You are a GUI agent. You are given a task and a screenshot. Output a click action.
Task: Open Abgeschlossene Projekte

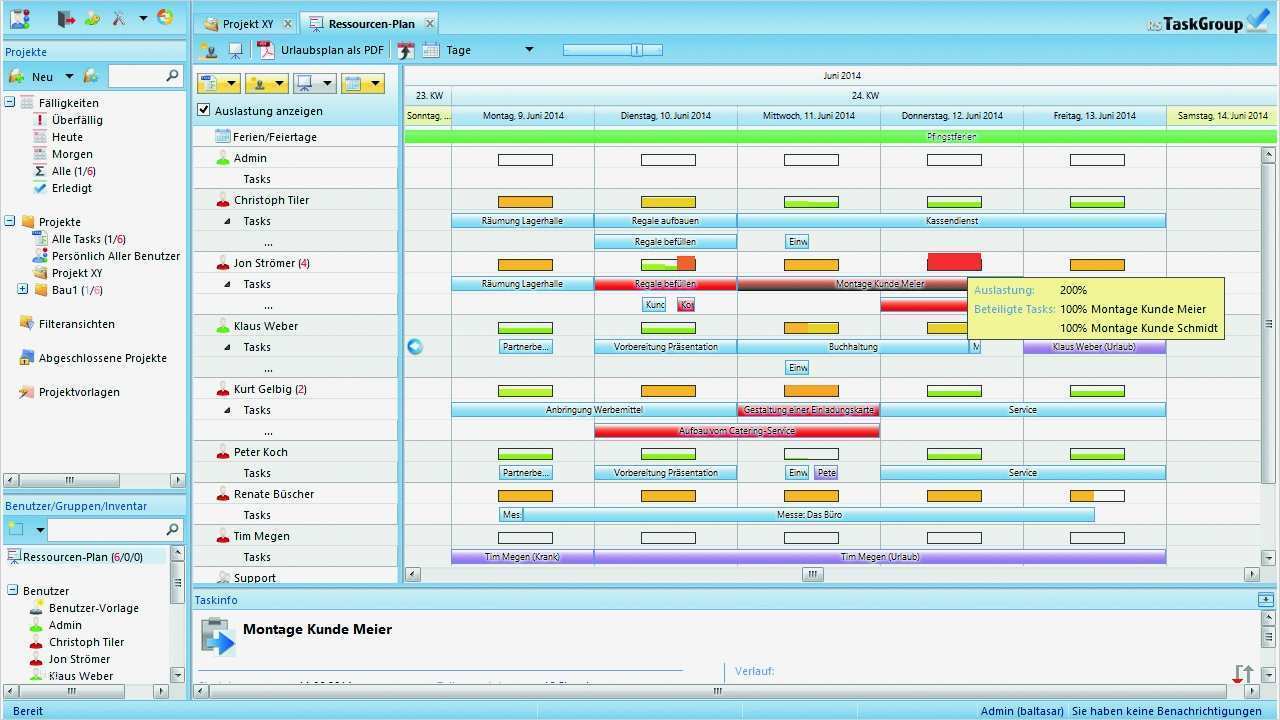click(103, 358)
